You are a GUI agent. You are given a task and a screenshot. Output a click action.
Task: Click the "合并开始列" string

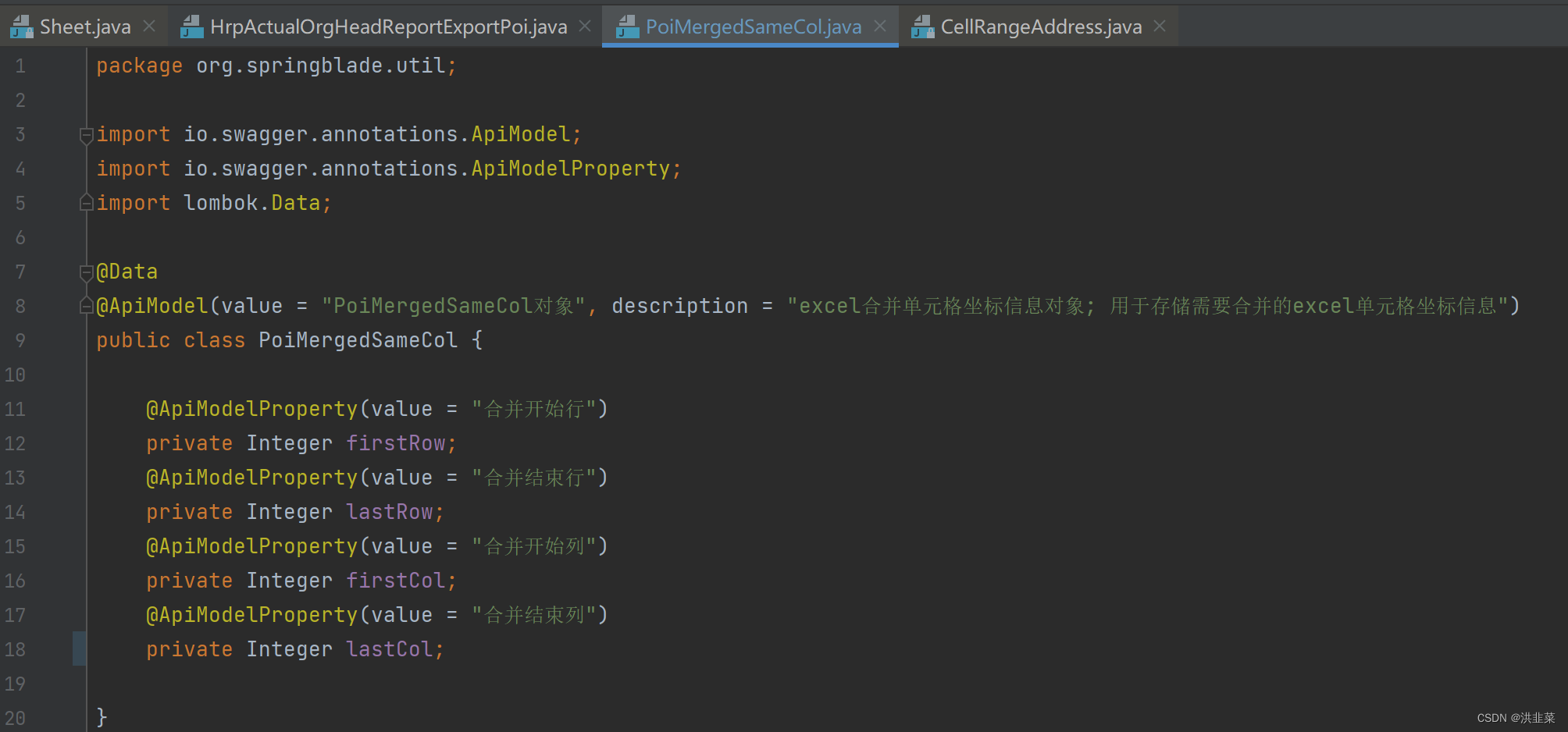tap(534, 547)
